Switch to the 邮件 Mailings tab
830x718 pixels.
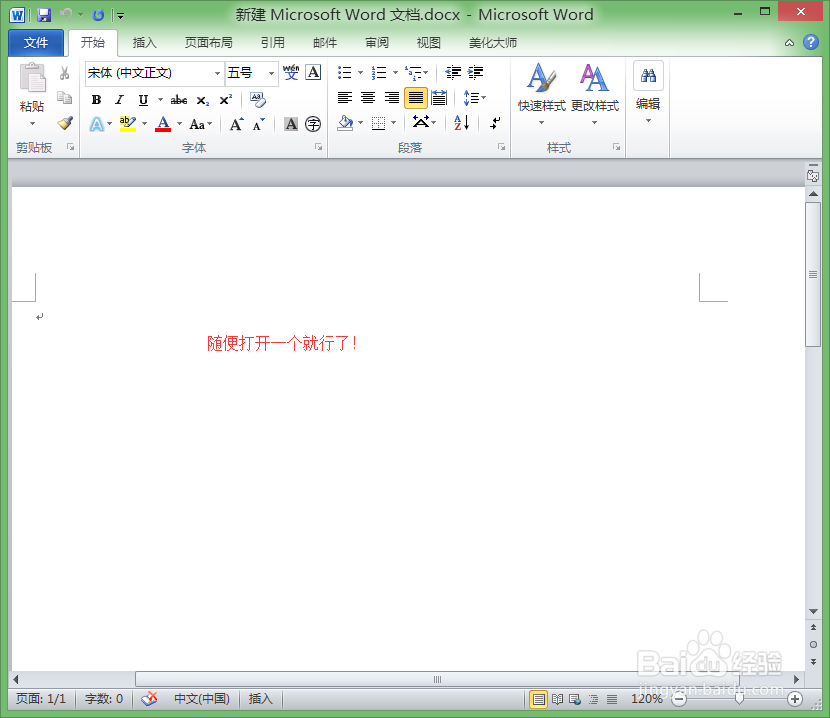pyautogui.click(x=325, y=42)
